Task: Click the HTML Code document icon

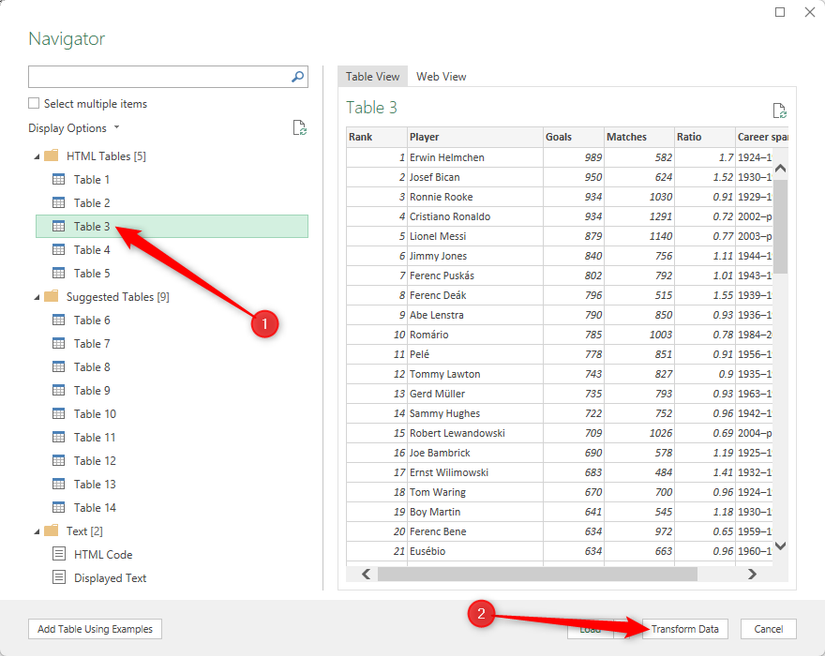Action: (59, 554)
